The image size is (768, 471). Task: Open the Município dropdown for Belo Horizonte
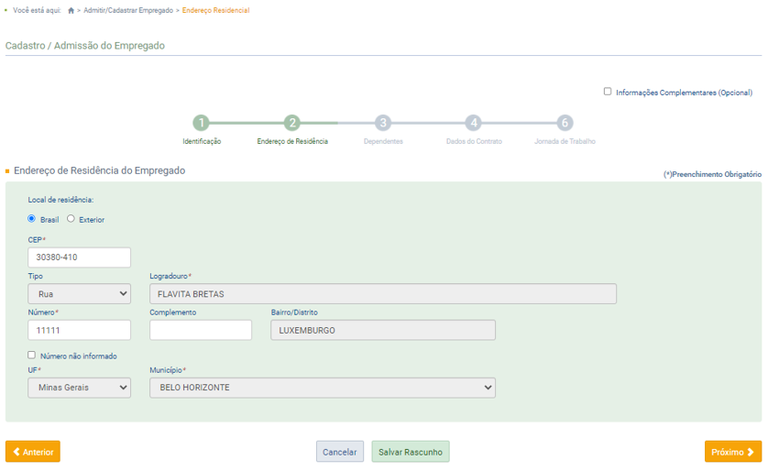click(x=322, y=387)
